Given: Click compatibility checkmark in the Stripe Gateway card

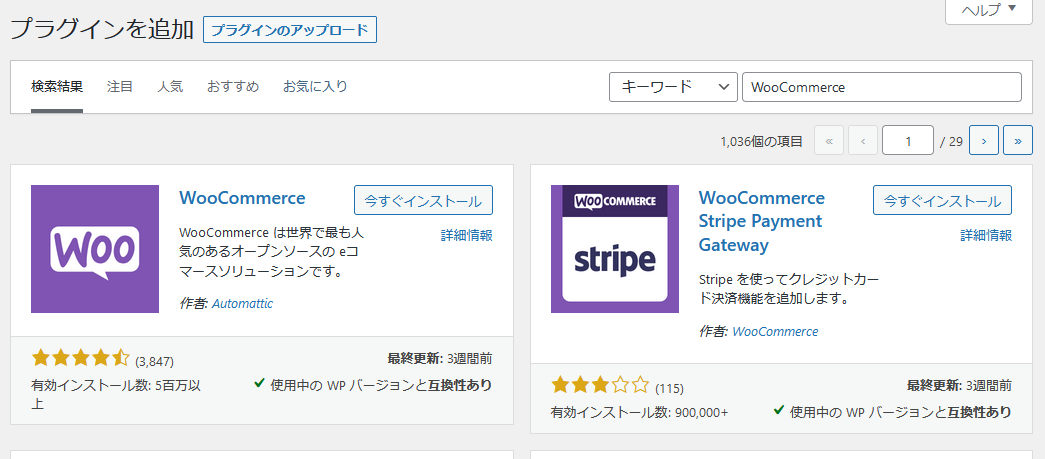Looking at the screenshot, I should (778, 410).
